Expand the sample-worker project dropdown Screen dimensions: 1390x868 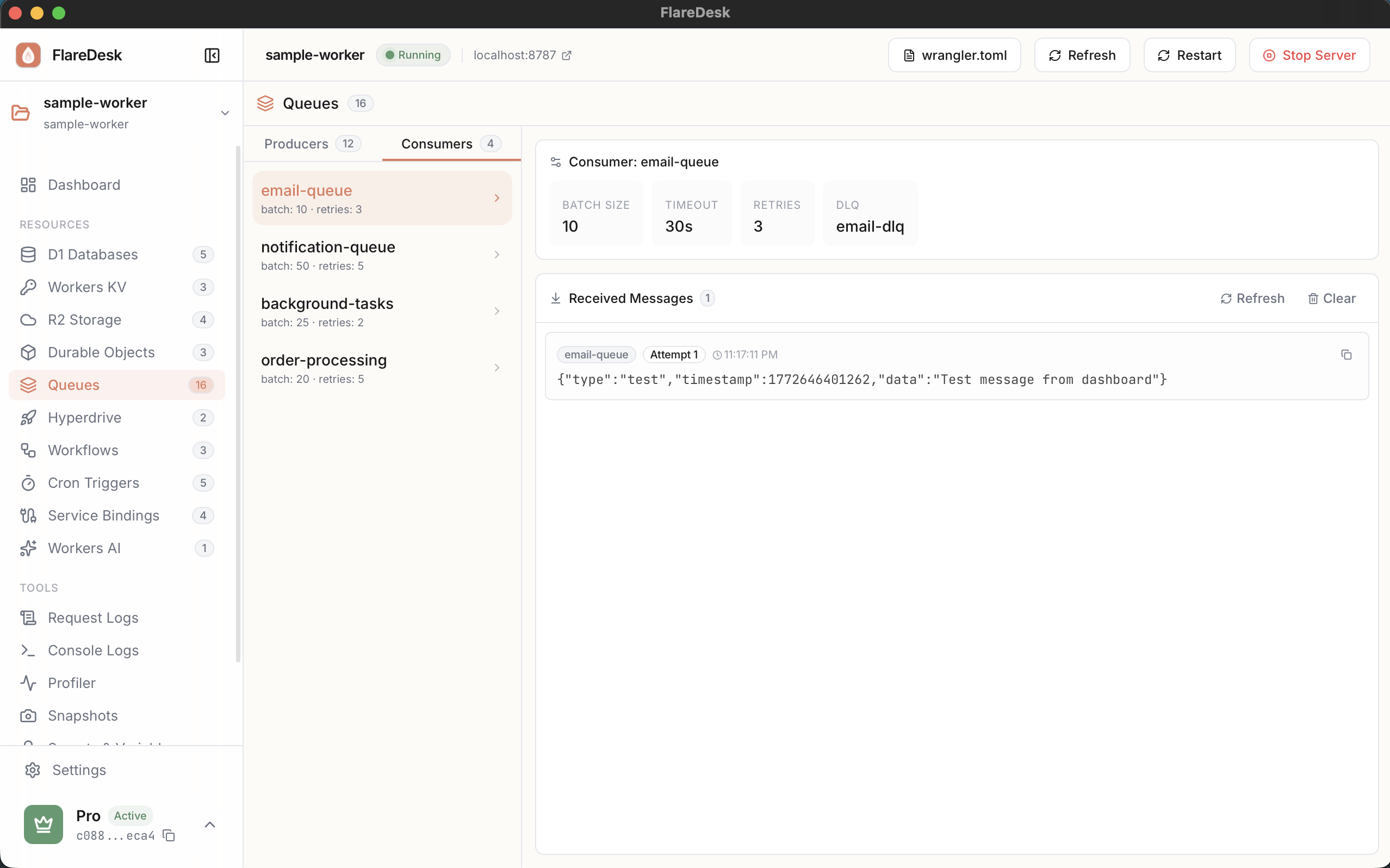tap(225, 113)
